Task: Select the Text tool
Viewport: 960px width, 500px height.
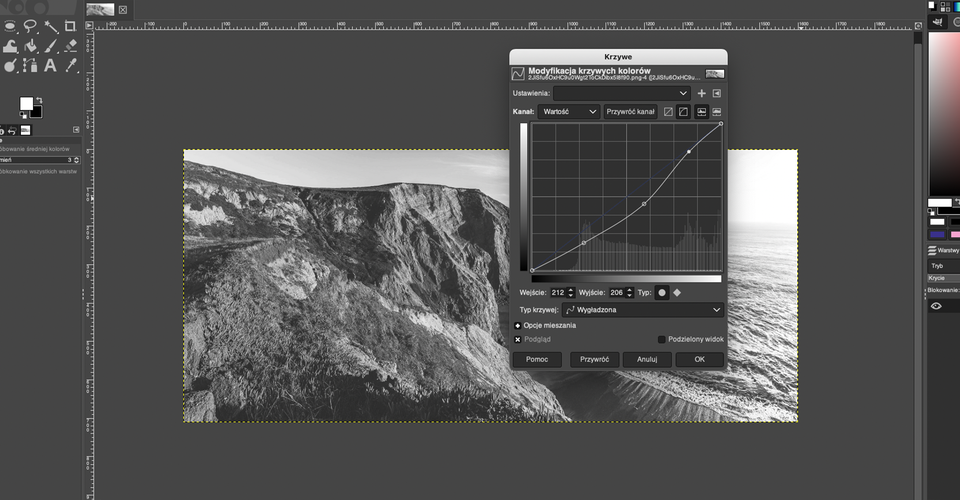Action: 50,65
